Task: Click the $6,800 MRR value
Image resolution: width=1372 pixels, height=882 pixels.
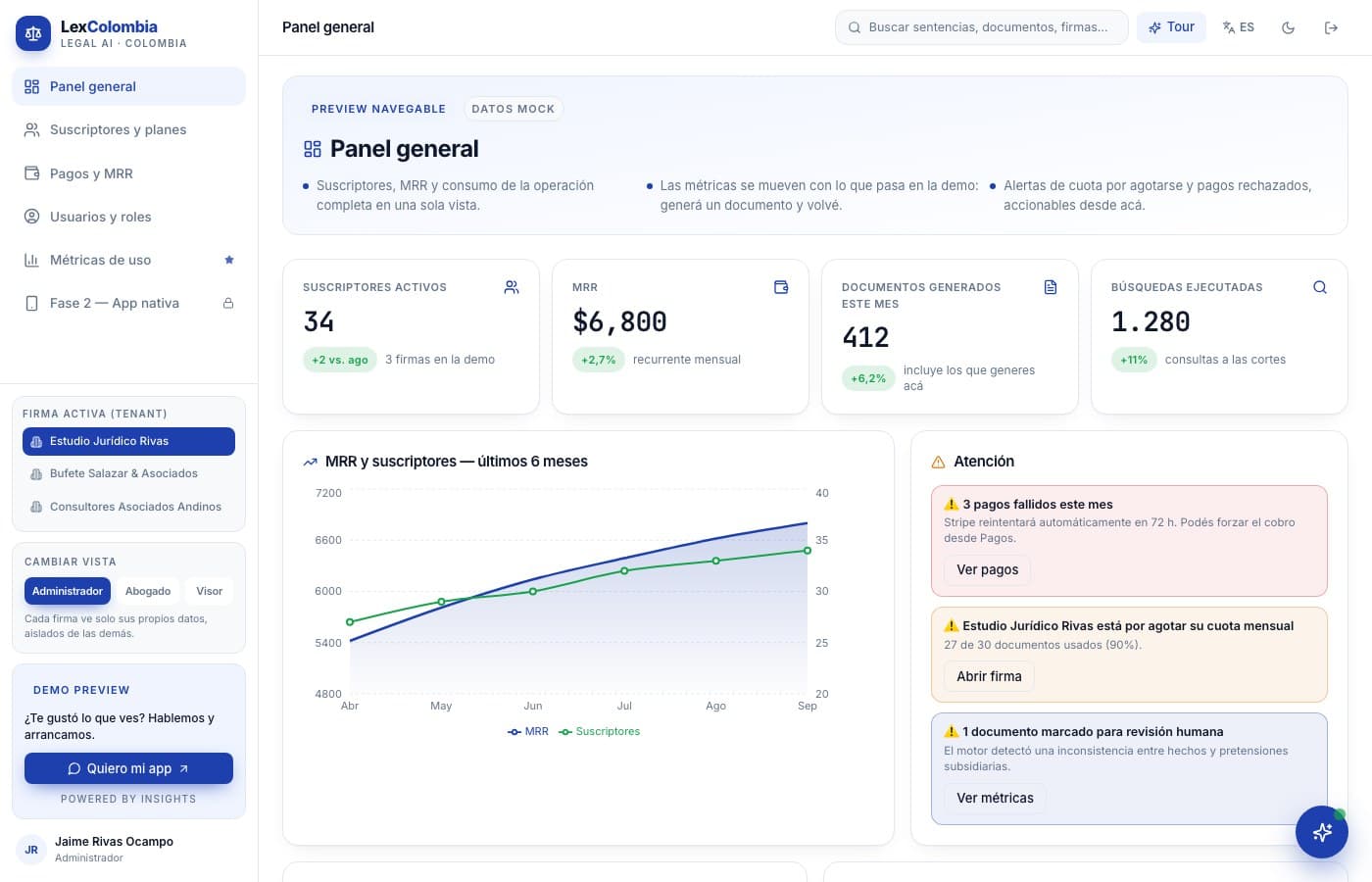Action: 619,321
